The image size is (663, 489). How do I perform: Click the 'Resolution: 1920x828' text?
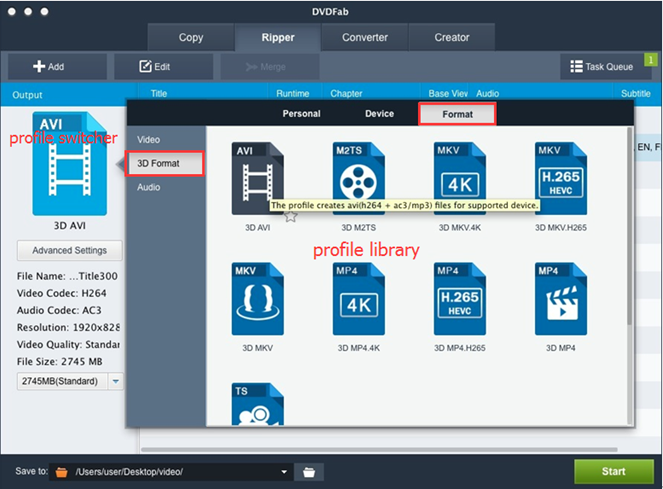pyautogui.click(x=68, y=327)
